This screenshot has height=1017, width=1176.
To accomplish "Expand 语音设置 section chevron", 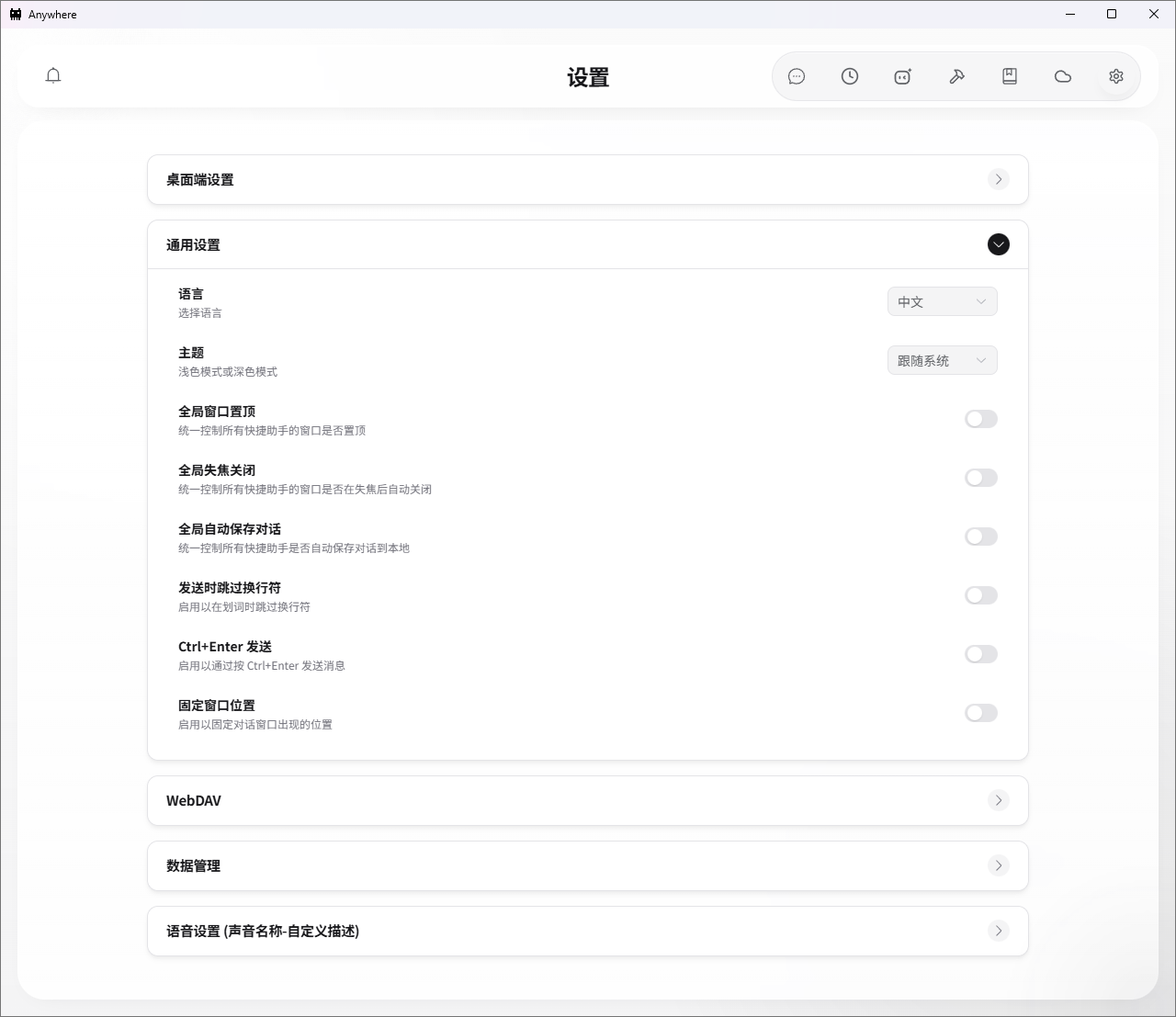I will 999,931.
